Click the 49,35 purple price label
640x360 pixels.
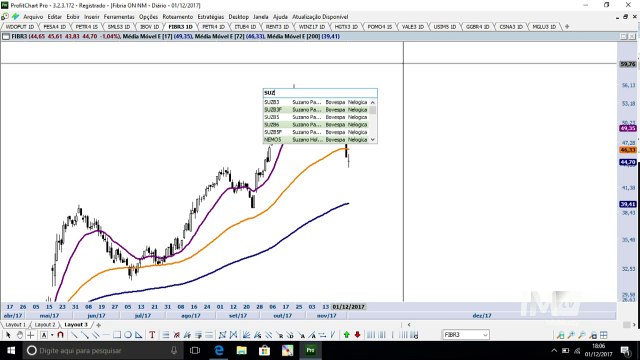(x=628, y=128)
